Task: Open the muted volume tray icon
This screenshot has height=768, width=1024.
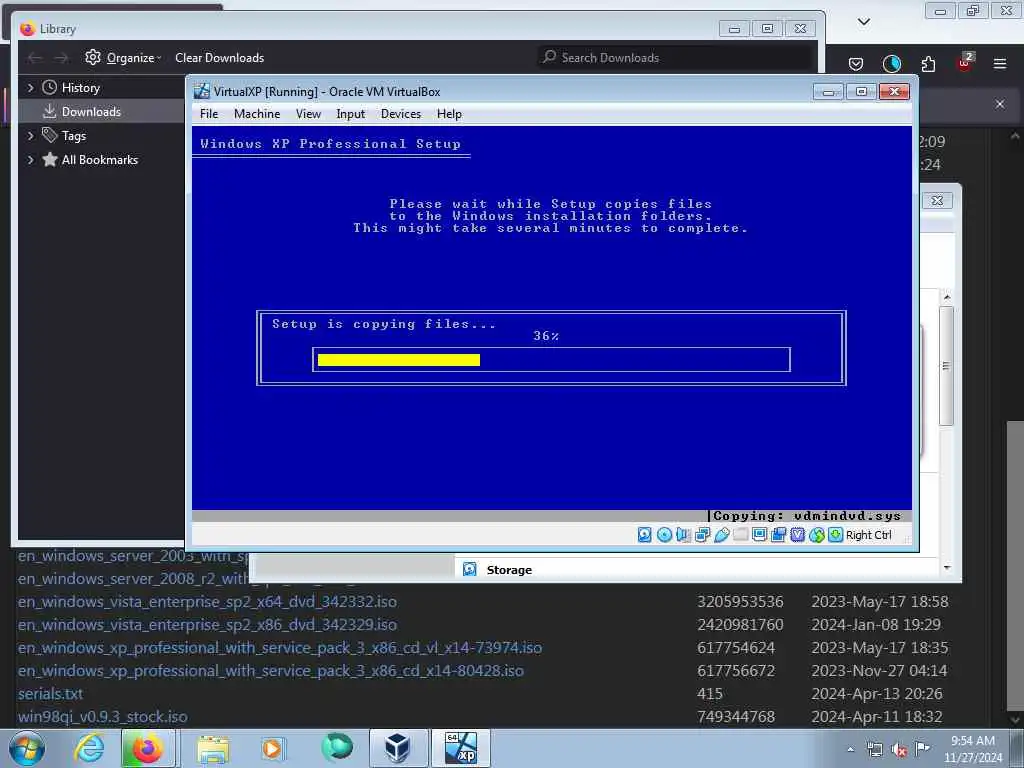Action: pyautogui.click(x=899, y=750)
